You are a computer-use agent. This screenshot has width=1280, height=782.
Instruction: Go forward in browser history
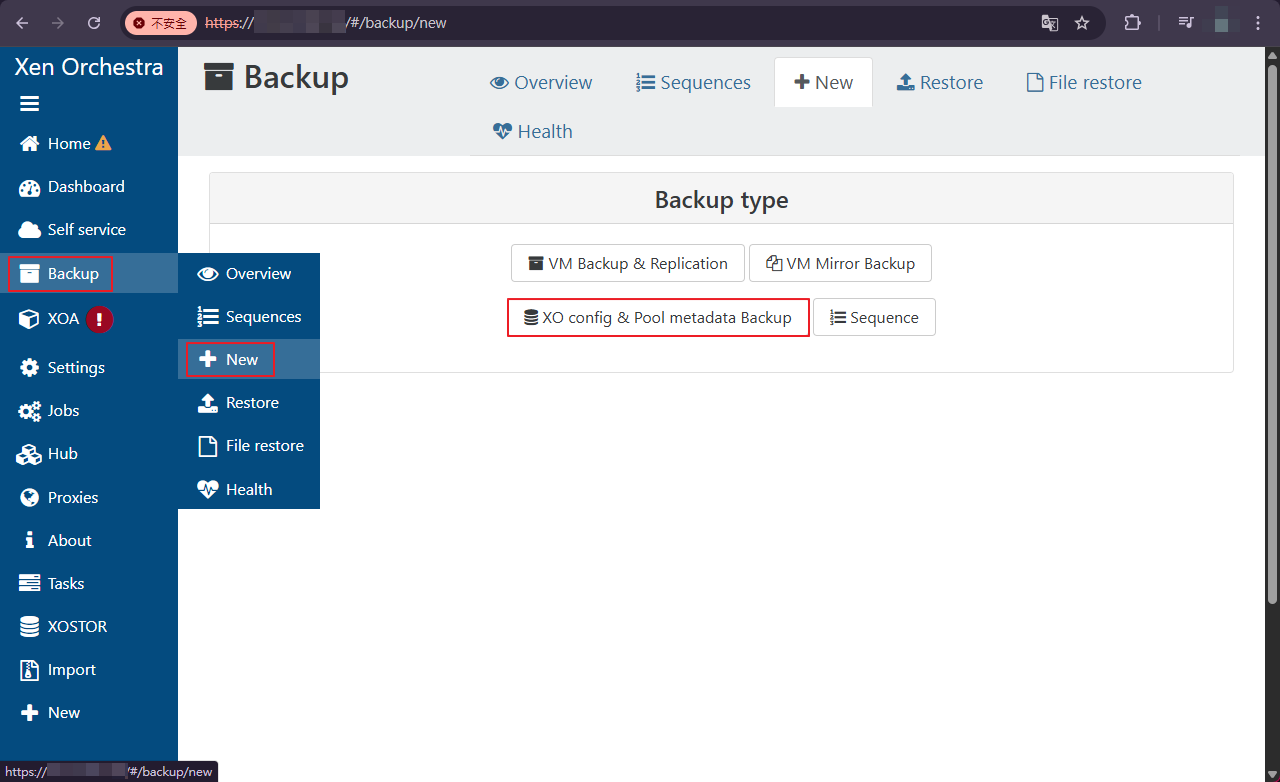click(x=58, y=23)
